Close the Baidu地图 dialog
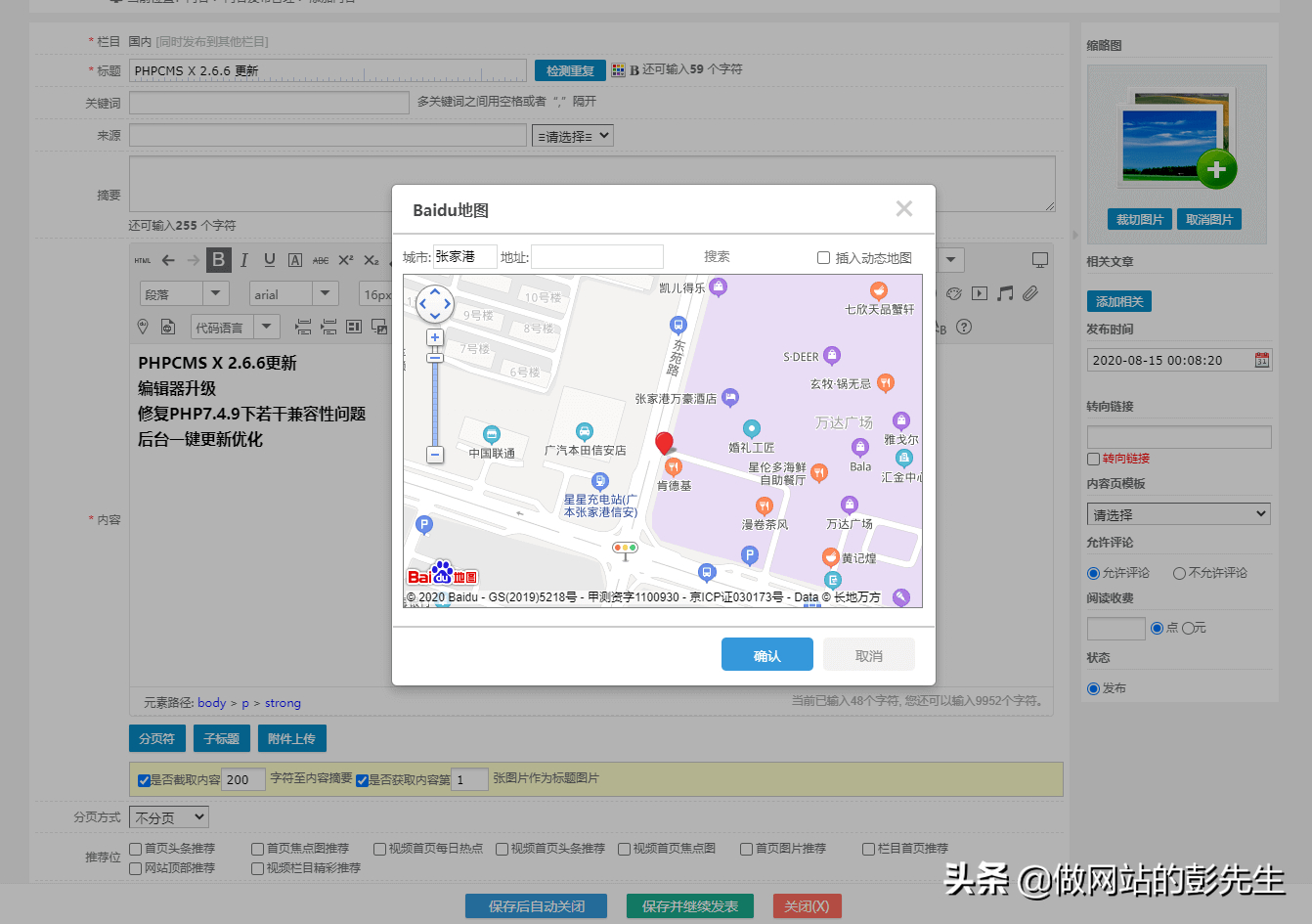Image resolution: width=1312 pixels, height=924 pixels. click(x=904, y=208)
